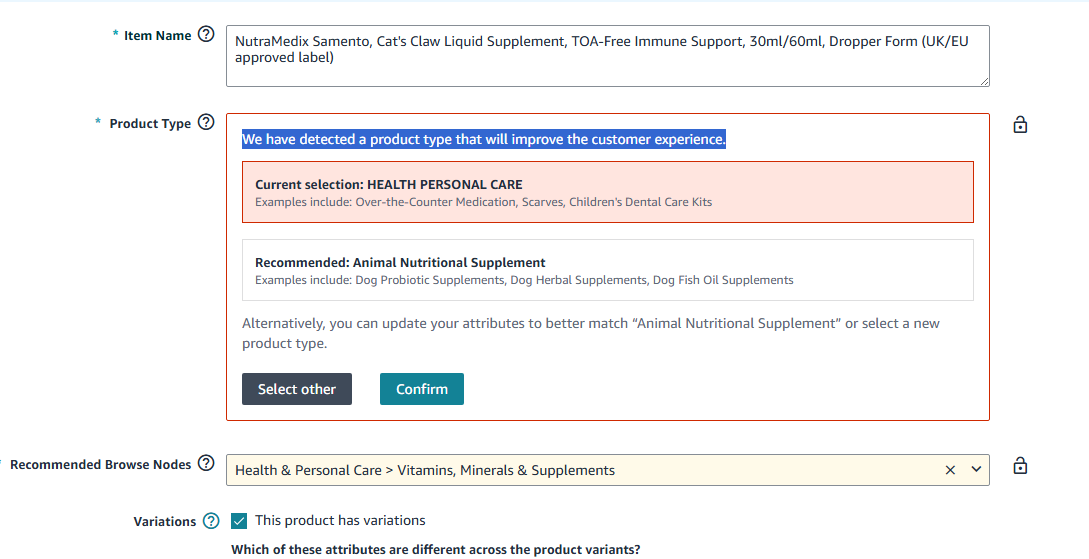
Task: Click the highlighted detected product type message
Action: click(x=483, y=140)
